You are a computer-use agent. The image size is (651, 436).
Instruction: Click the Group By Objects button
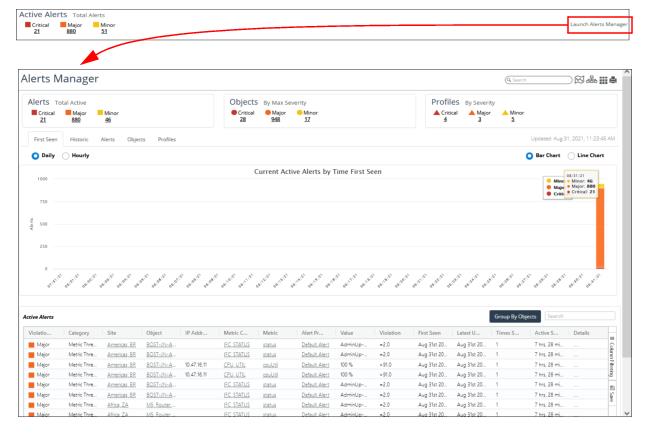[513, 316]
